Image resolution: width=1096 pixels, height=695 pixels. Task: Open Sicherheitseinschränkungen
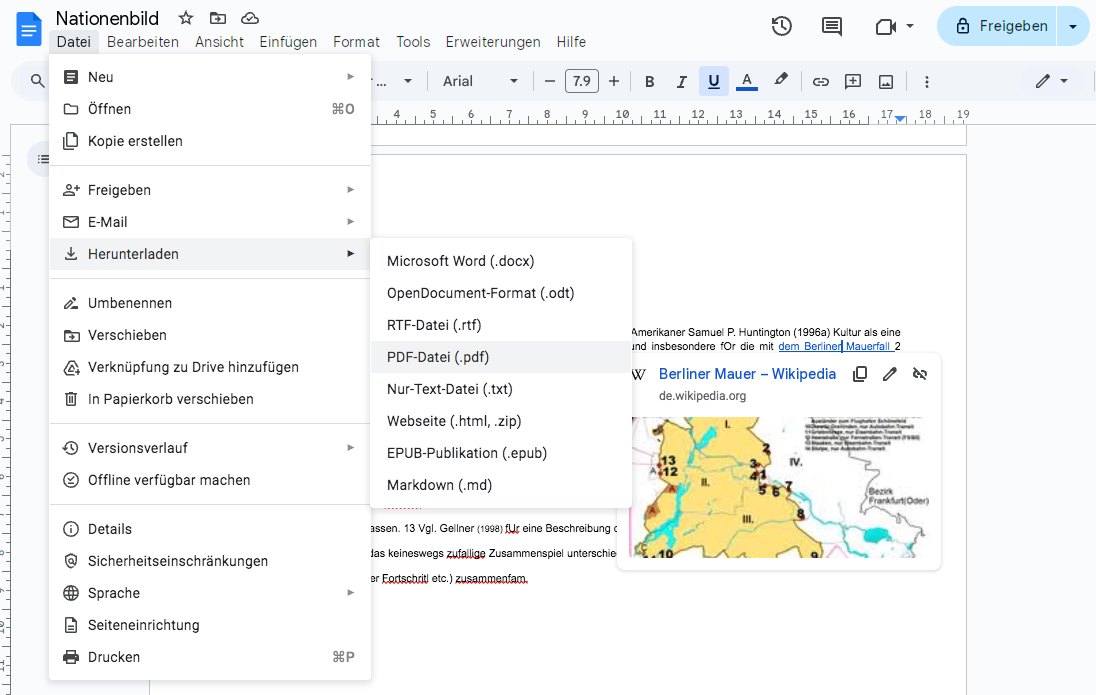click(210, 561)
